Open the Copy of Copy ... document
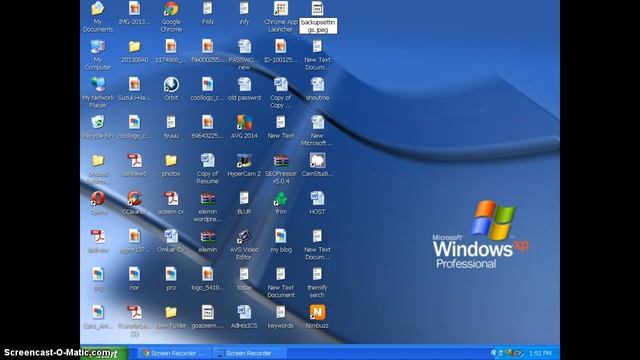Viewport: 640px width, 360px height. tap(280, 84)
